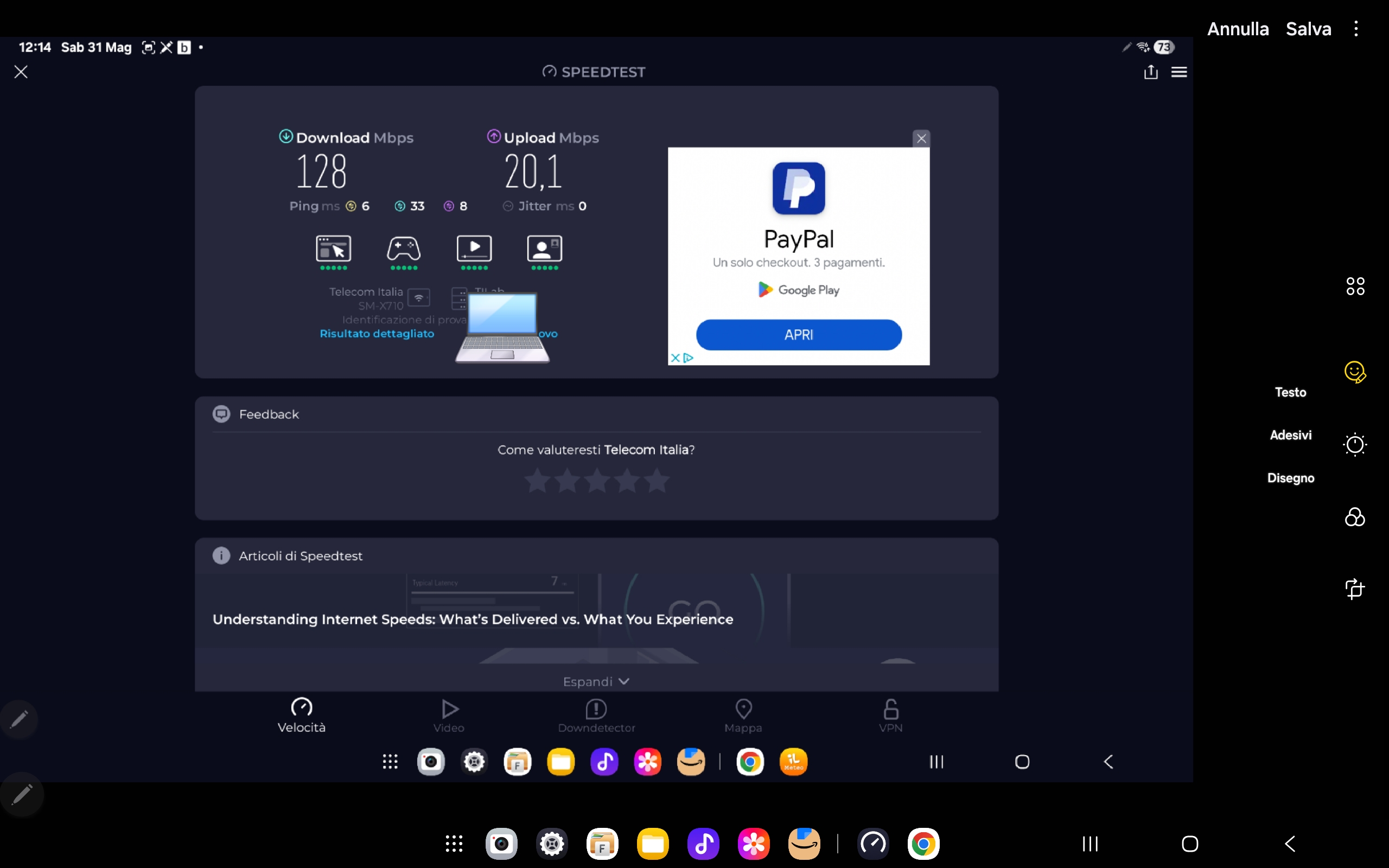Select the crop and rotate tool icon
This screenshot has width=1389, height=868.
(x=1355, y=589)
